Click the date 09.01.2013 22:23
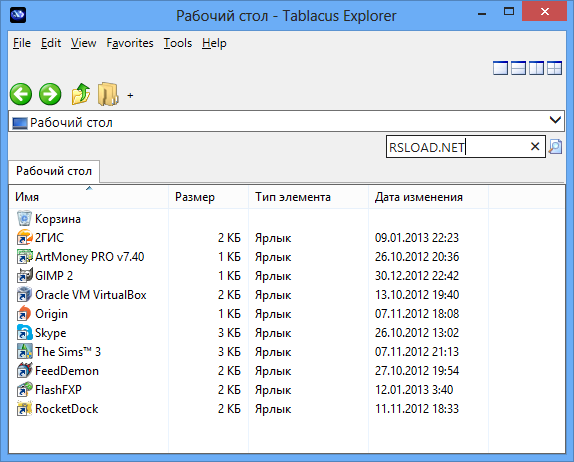574x462 pixels. [417, 238]
